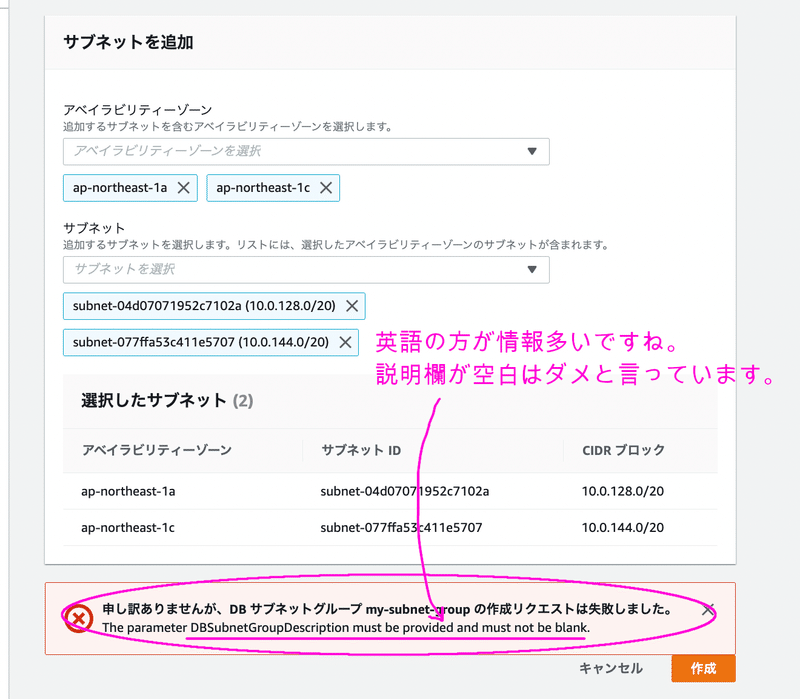
Task: Dismiss the error alert banner
Action: (x=708, y=609)
